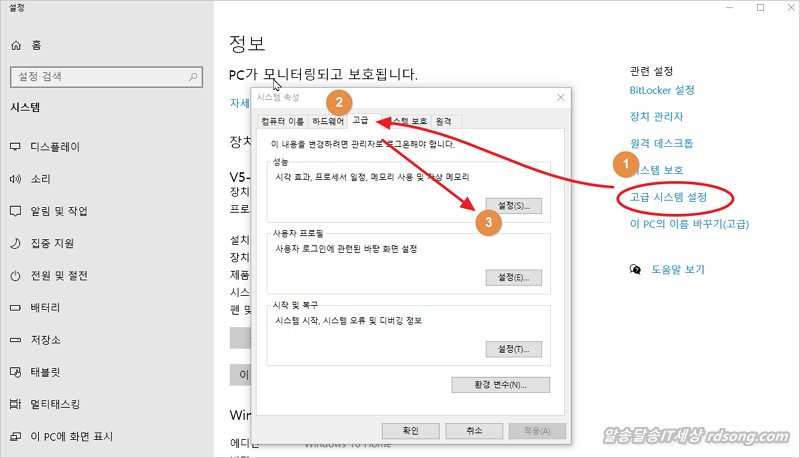This screenshot has height=458, width=800.
Task: Click the 홈 label in sidebar
Action: tap(36, 45)
